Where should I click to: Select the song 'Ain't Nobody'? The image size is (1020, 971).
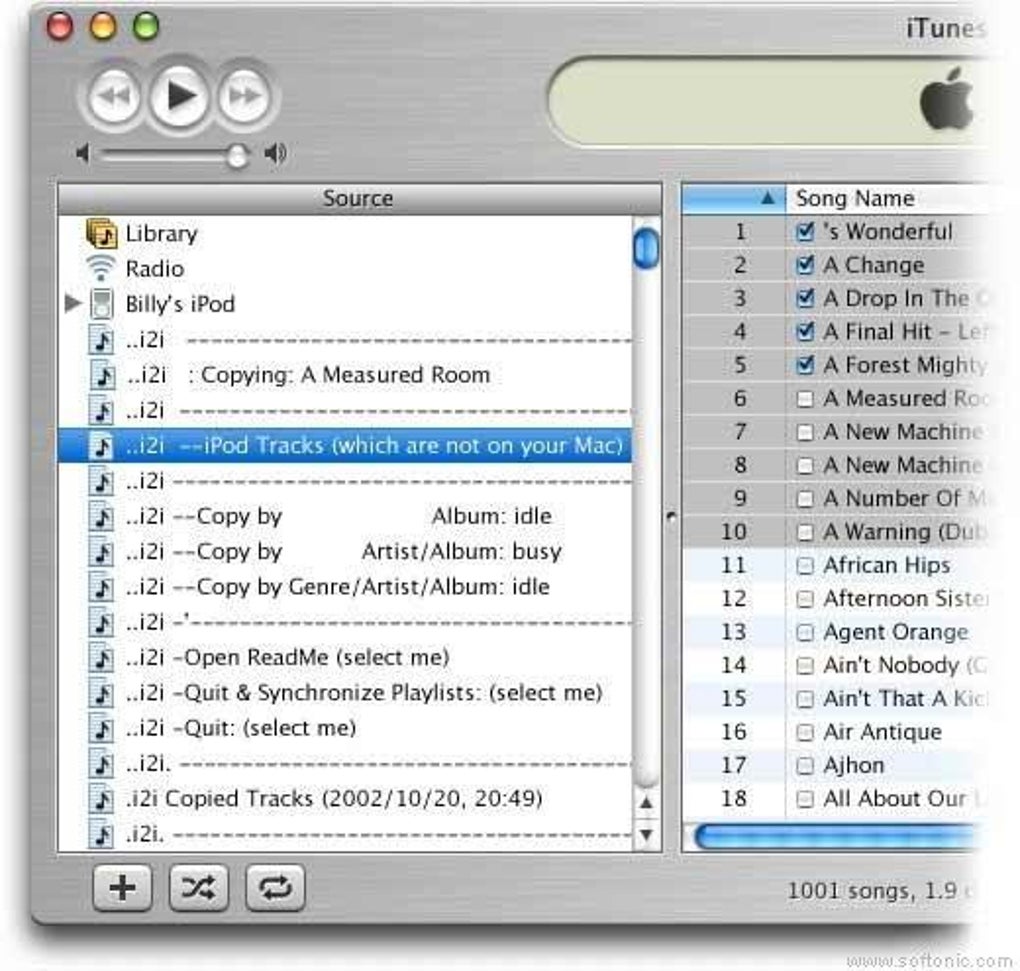coord(906,665)
